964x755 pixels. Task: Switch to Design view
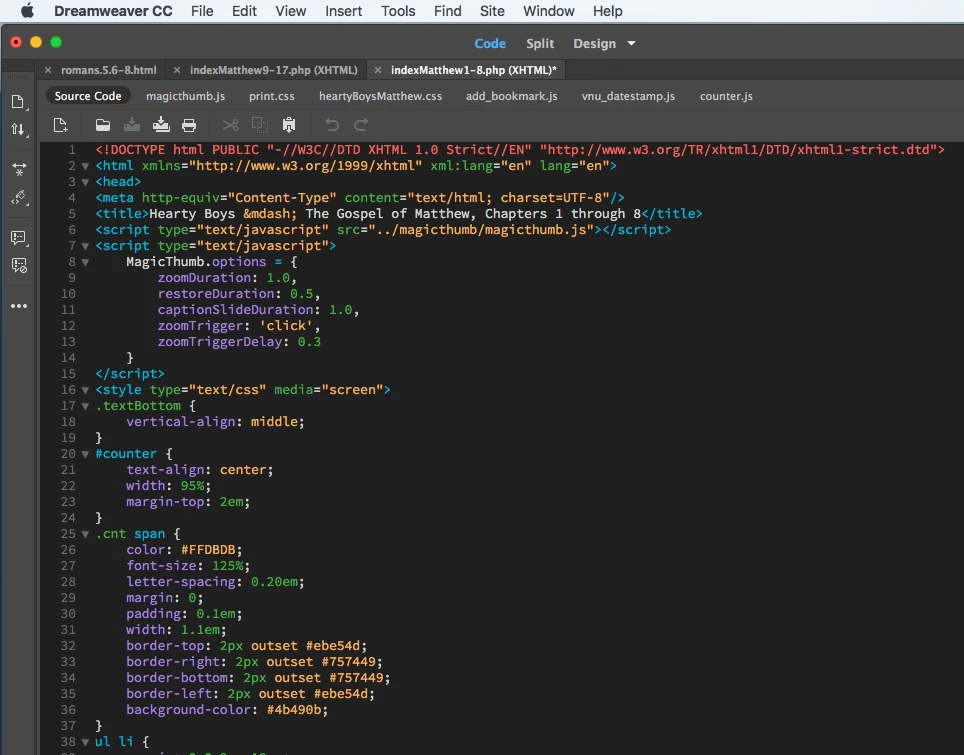pyautogui.click(x=595, y=44)
